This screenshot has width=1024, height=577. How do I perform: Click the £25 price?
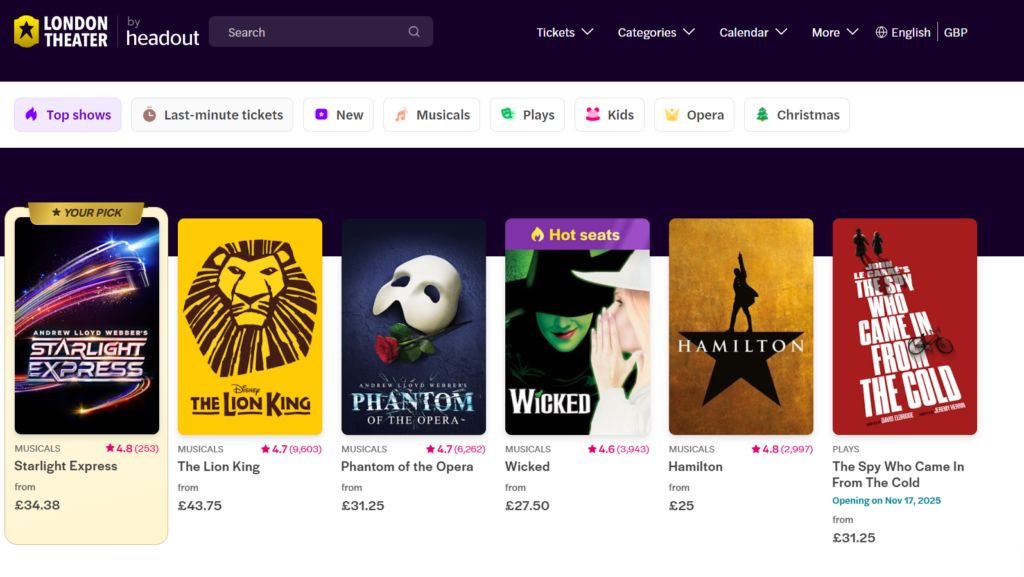(681, 506)
